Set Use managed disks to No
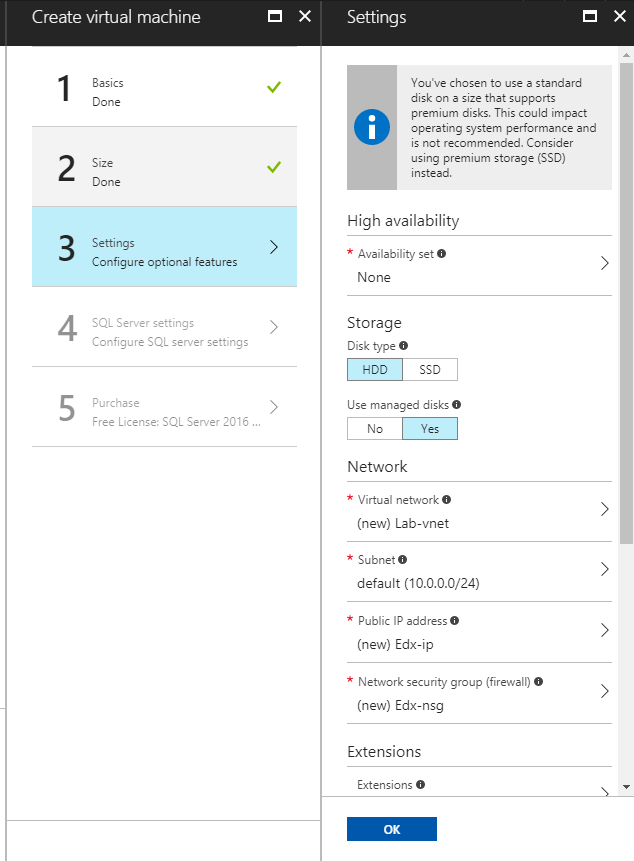 click(x=375, y=429)
